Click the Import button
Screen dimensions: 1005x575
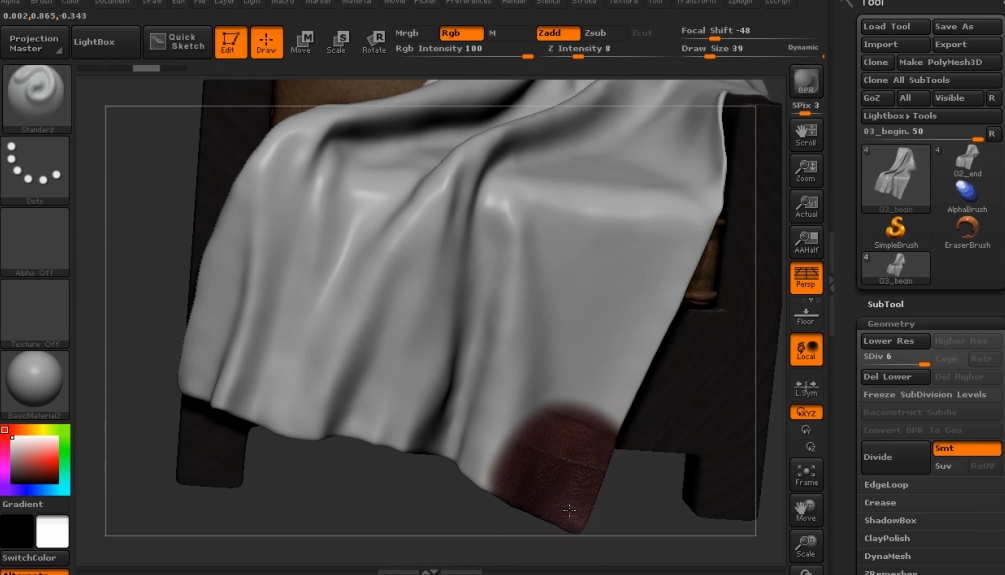point(895,44)
